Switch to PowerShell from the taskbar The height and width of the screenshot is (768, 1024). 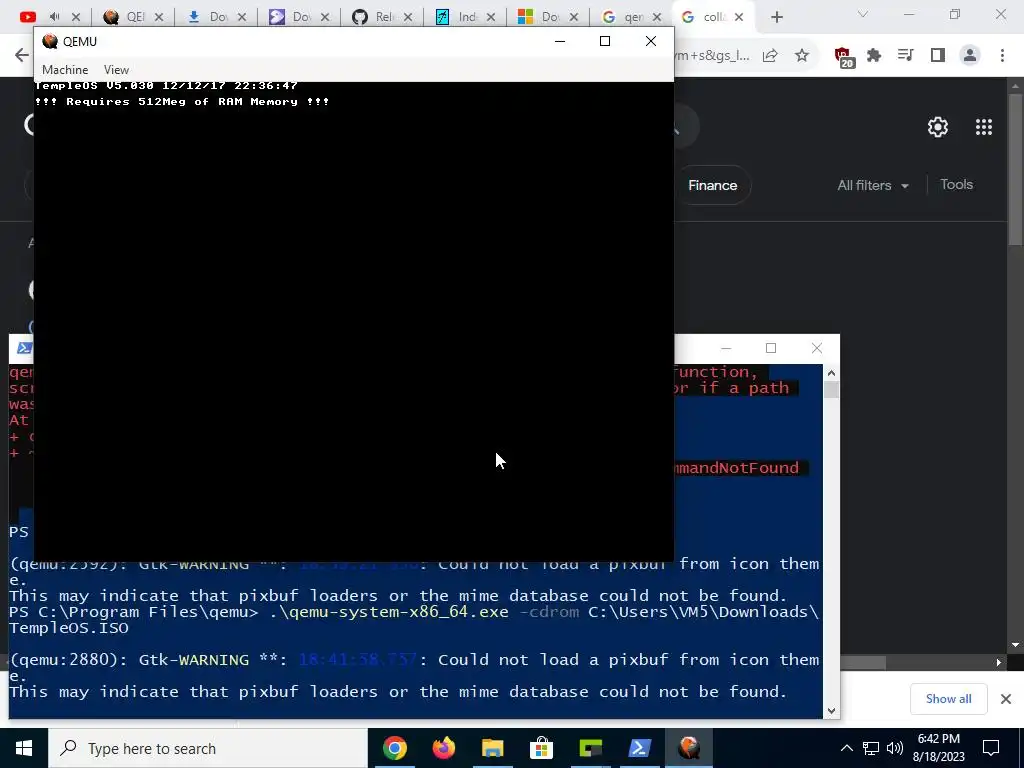click(x=639, y=748)
